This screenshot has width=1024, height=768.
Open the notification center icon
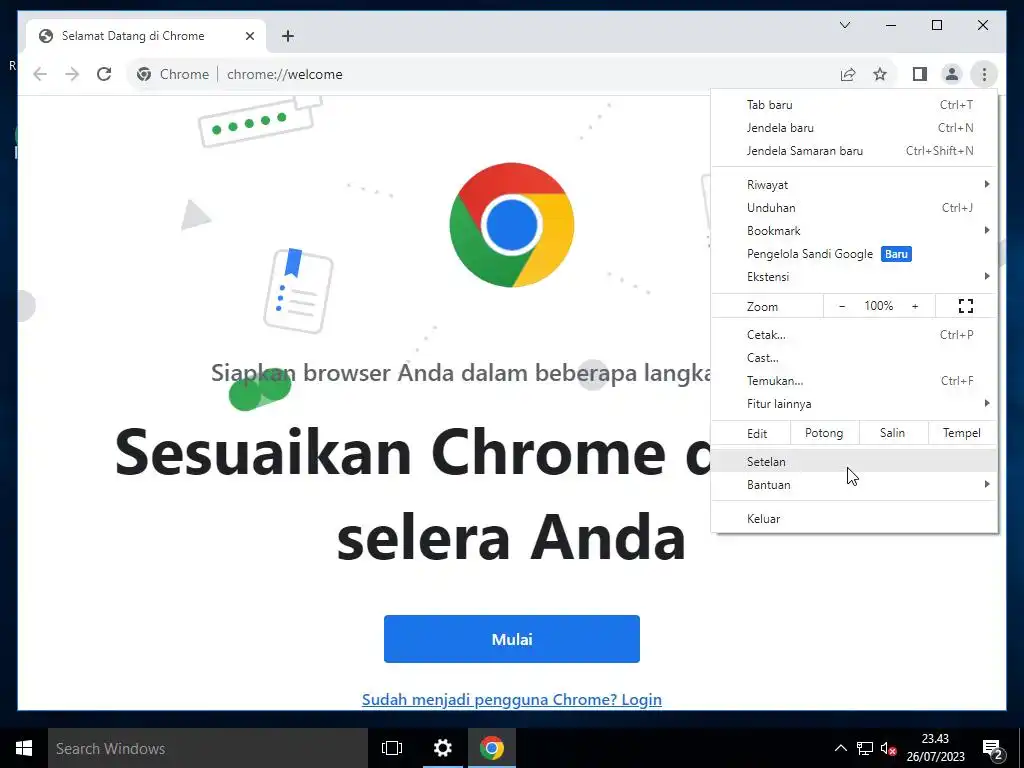click(993, 749)
